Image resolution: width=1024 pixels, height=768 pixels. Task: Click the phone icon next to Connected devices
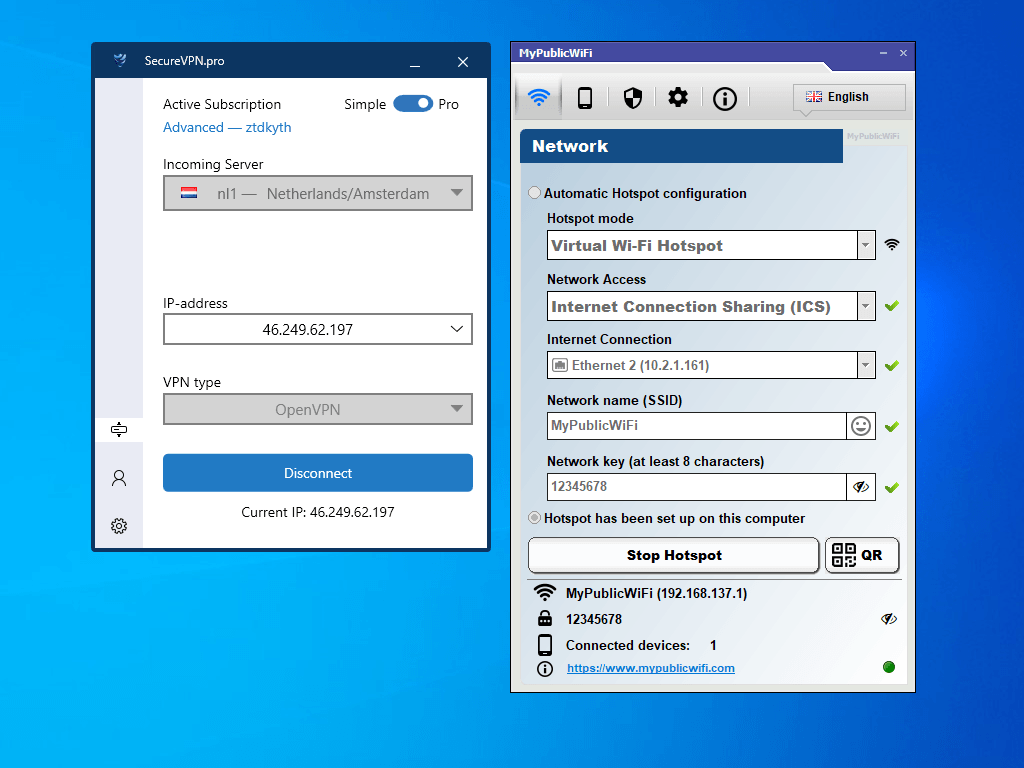545,645
